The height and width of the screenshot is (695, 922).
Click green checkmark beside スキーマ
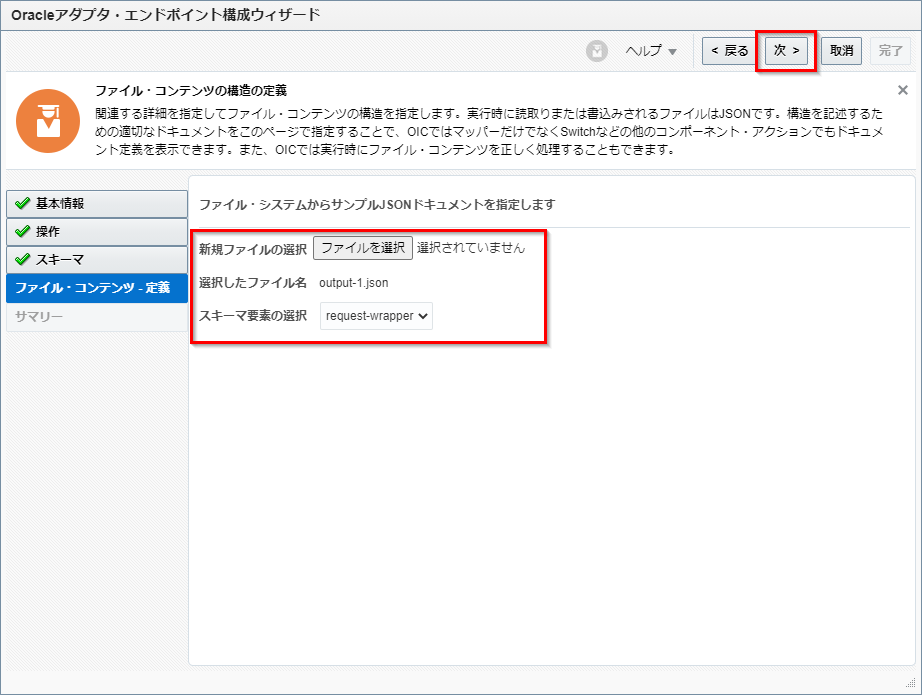pos(22,260)
